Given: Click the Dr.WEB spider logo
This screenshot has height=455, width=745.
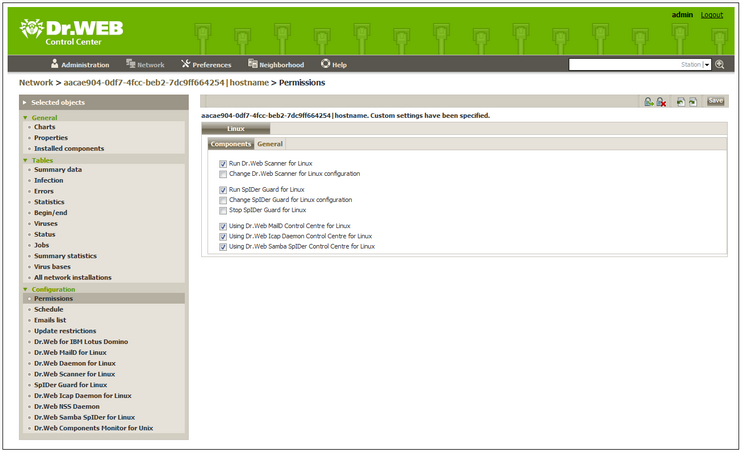Looking at the screenshot, I should coord(31,28).
